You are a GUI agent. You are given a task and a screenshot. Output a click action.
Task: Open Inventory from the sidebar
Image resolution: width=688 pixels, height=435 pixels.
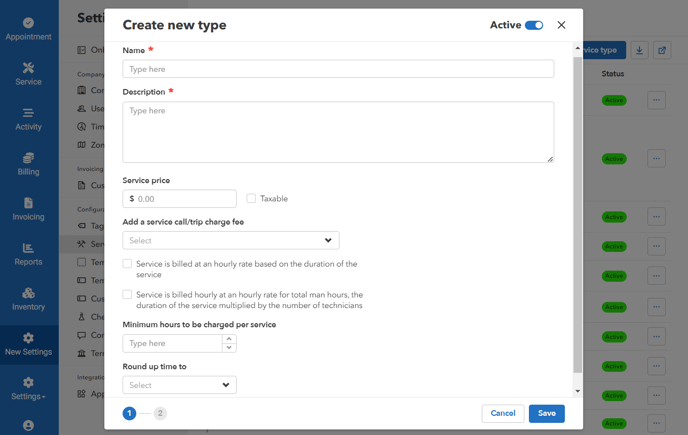28,299
